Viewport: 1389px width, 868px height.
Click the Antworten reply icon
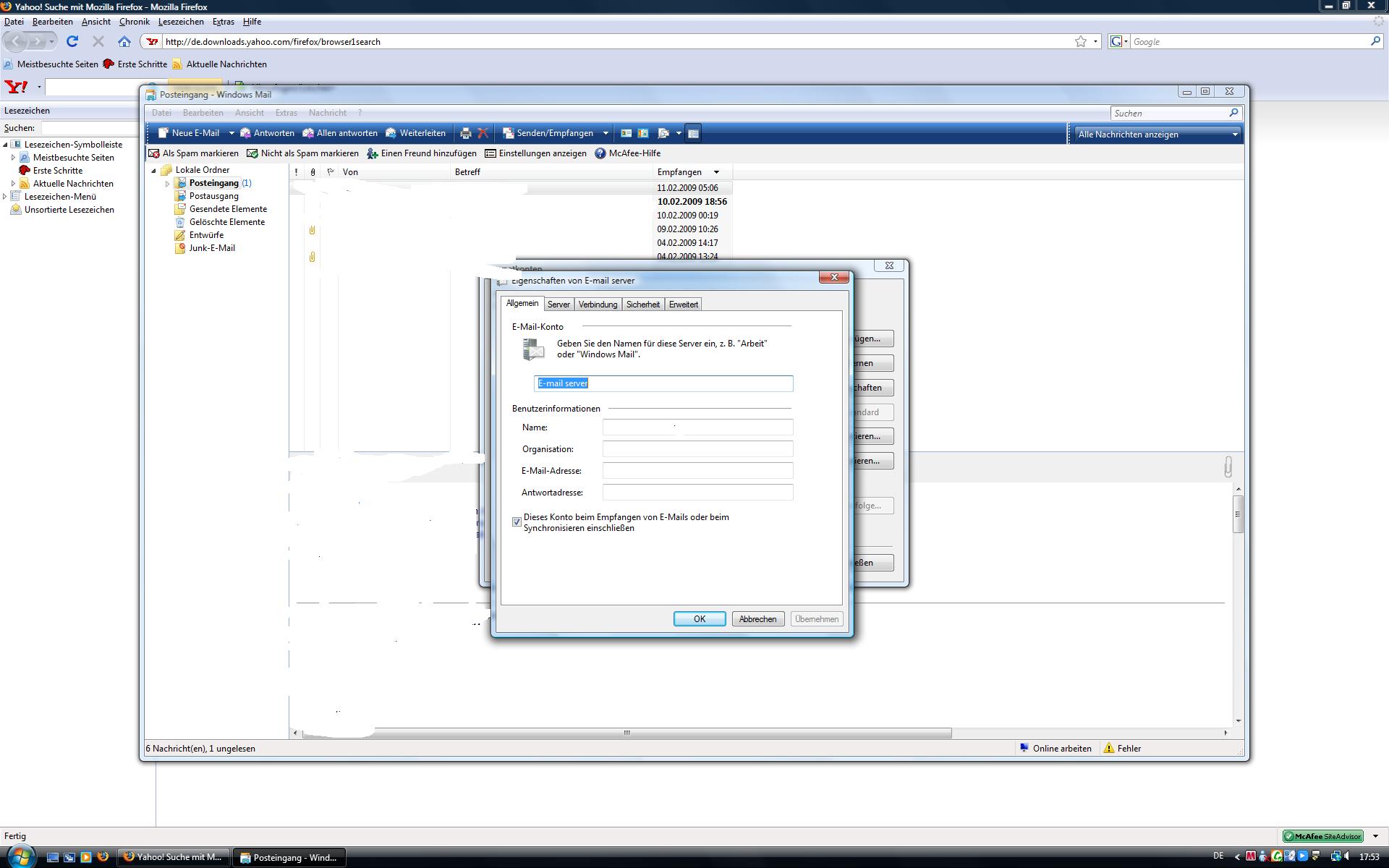[x=245, y=133]
